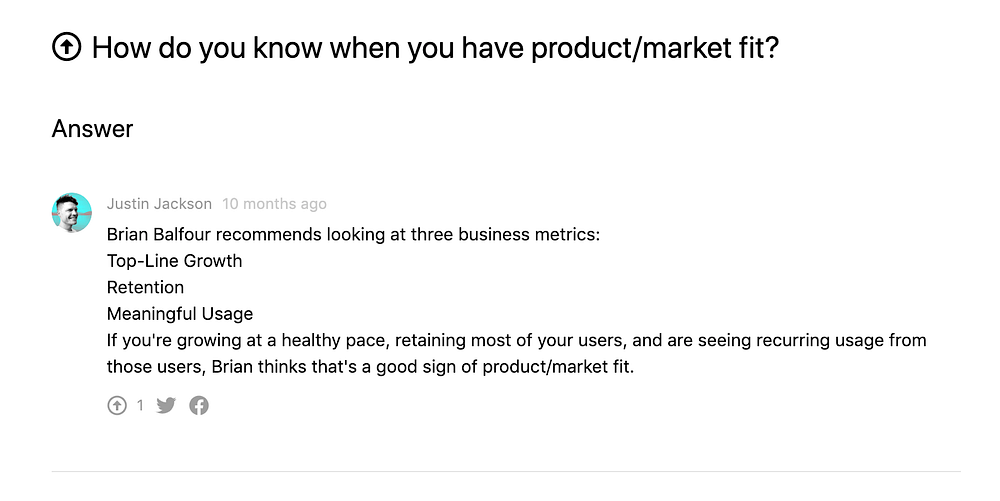Click the "10 months ago" timestamp

274,204
